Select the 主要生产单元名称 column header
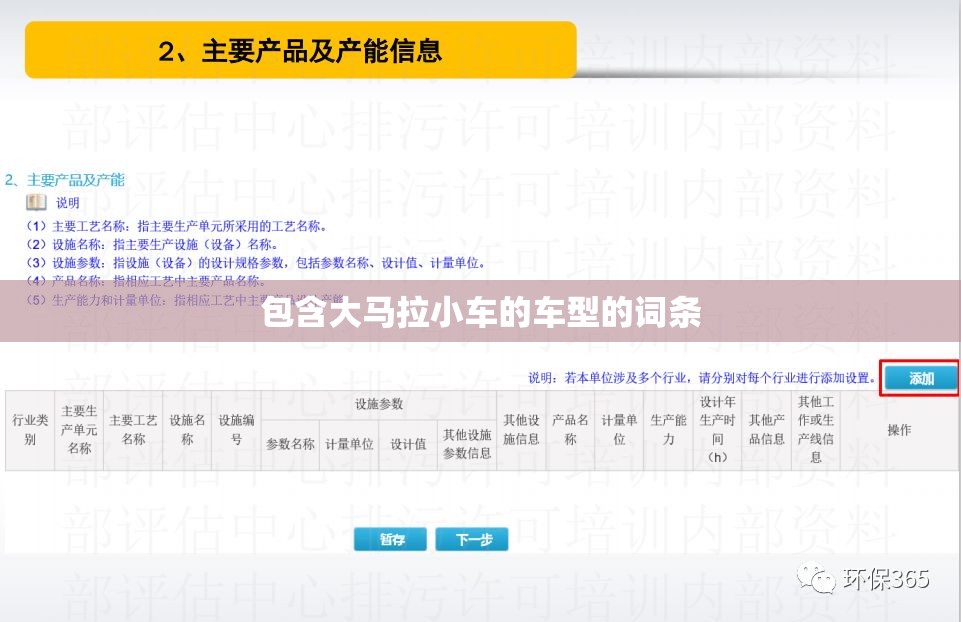The image size is (961, 622). point(79,430)
